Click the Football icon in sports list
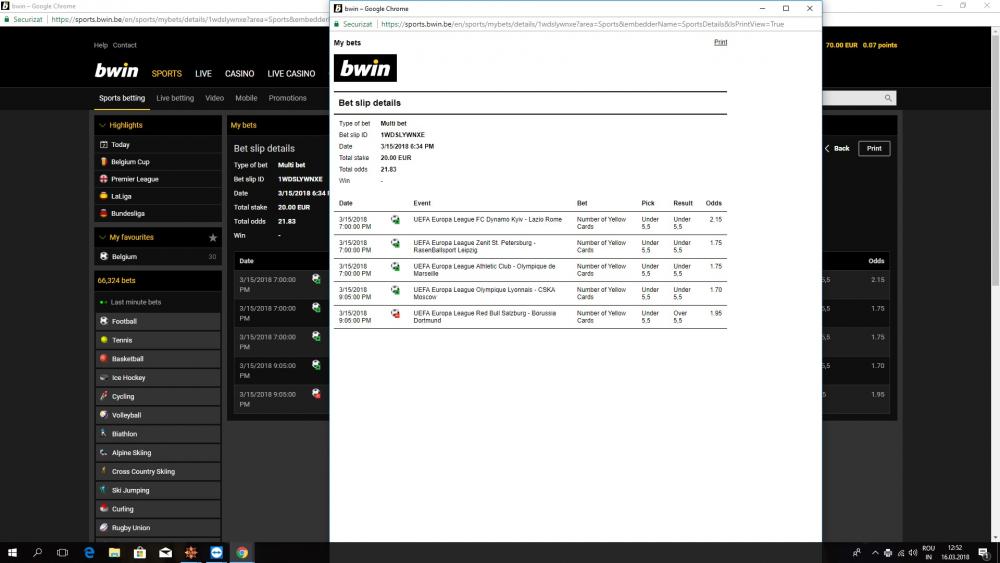This screenshot has width=1000, height=563. click(104, 321)
